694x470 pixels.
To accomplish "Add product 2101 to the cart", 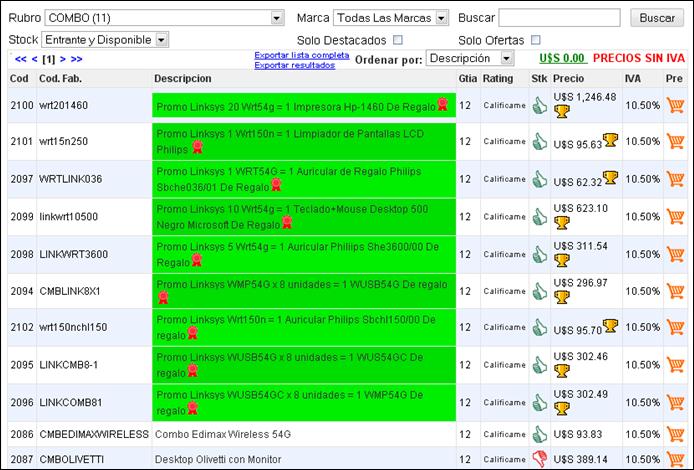I will coord(675,141).
